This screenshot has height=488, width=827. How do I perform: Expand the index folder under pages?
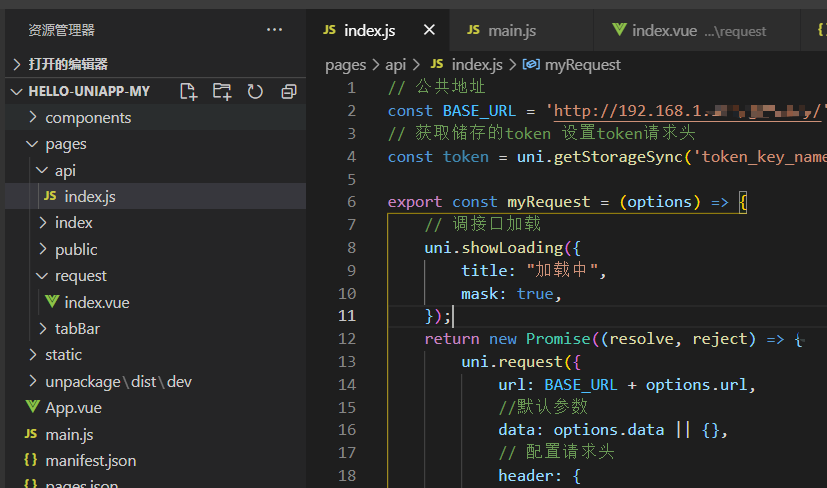click(x=43, y=223)
